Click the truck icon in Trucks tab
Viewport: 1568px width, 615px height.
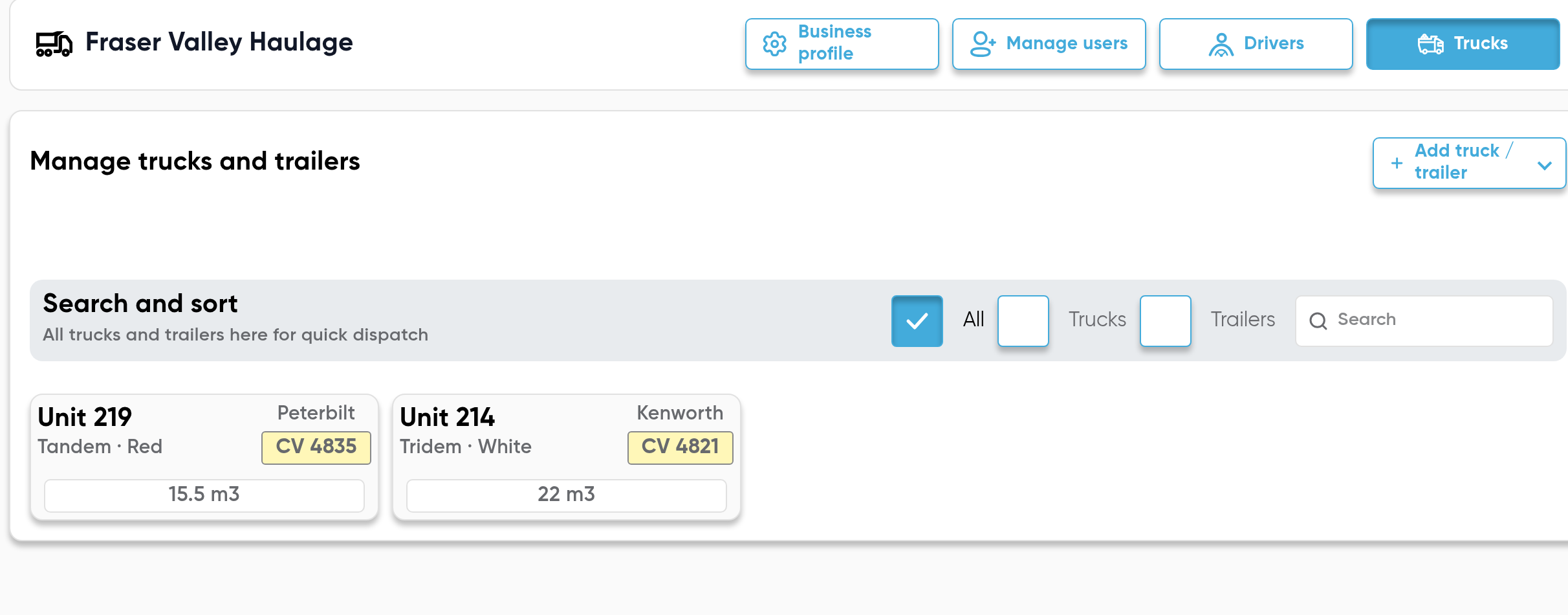(1430, 44)
